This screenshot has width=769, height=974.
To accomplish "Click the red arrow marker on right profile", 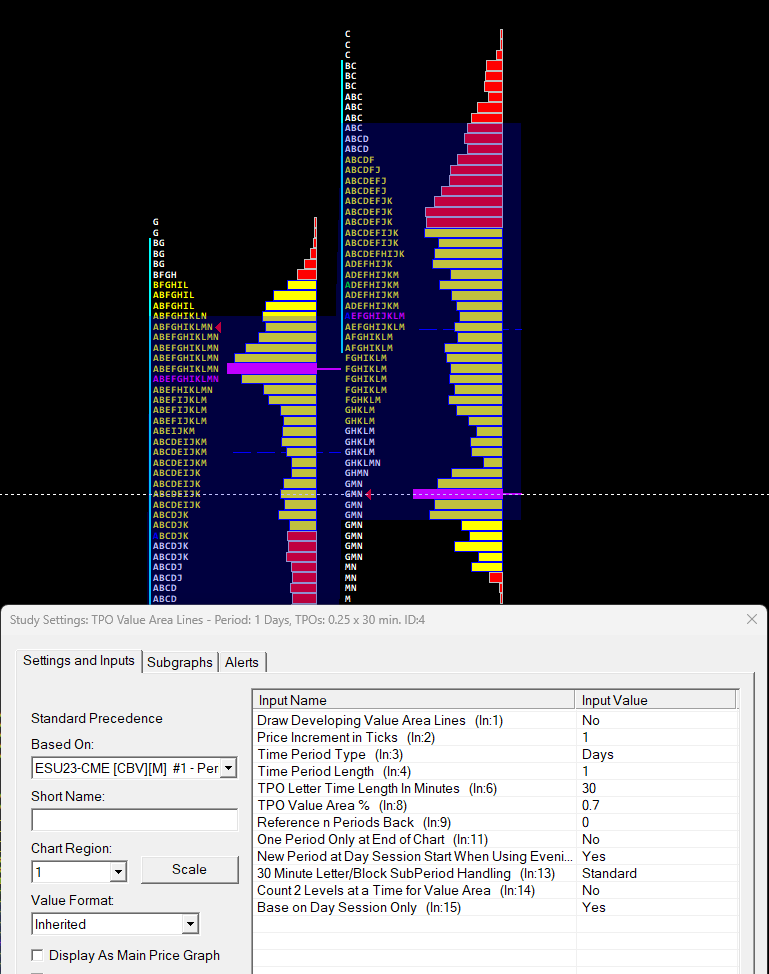I will point(368,494).
